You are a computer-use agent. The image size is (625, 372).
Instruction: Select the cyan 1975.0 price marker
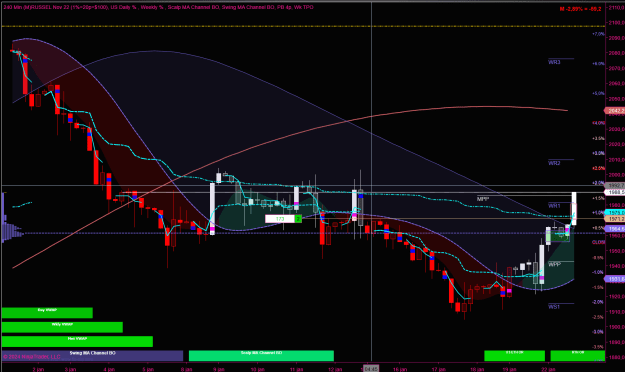point(615,213)
